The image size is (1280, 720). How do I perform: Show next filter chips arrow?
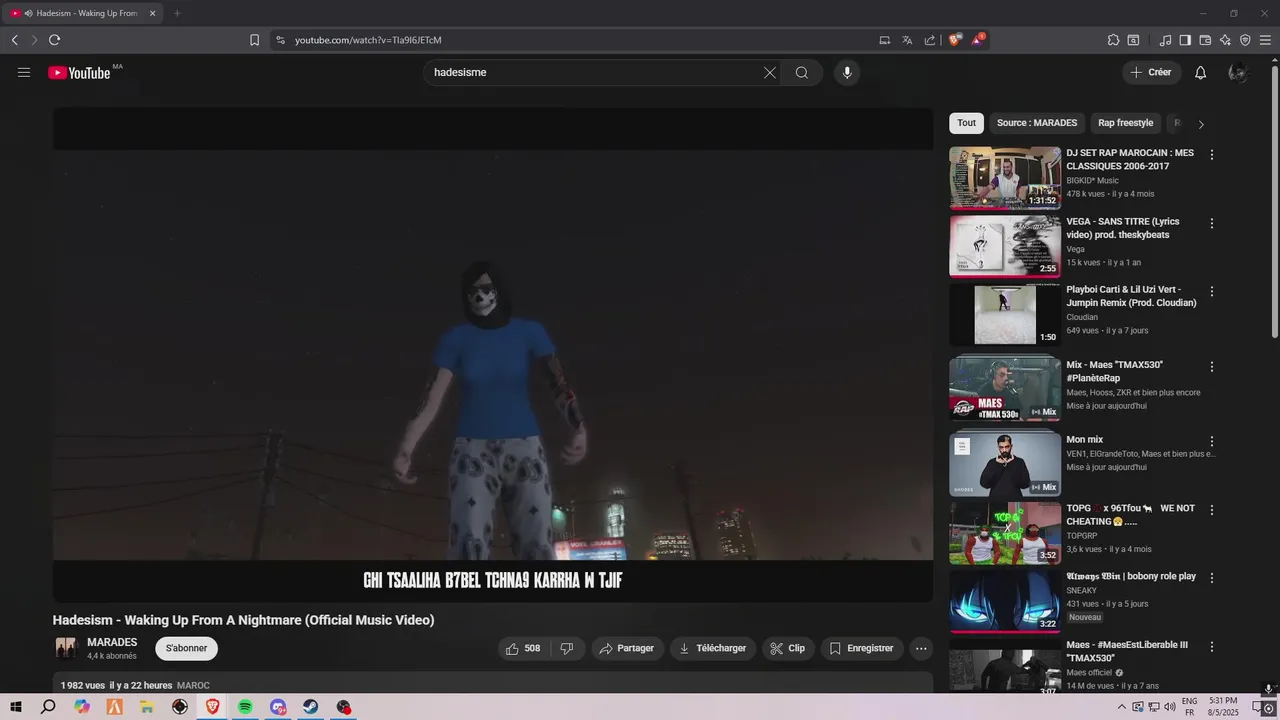(1201, 124)
